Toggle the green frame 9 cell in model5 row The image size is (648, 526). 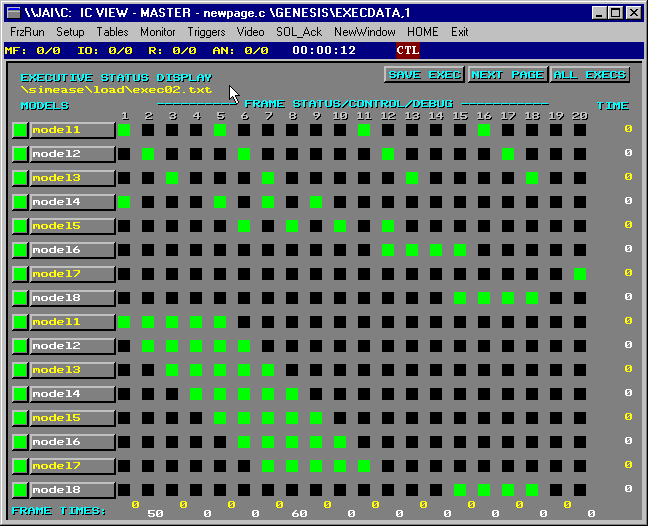(x=316, y=417)
